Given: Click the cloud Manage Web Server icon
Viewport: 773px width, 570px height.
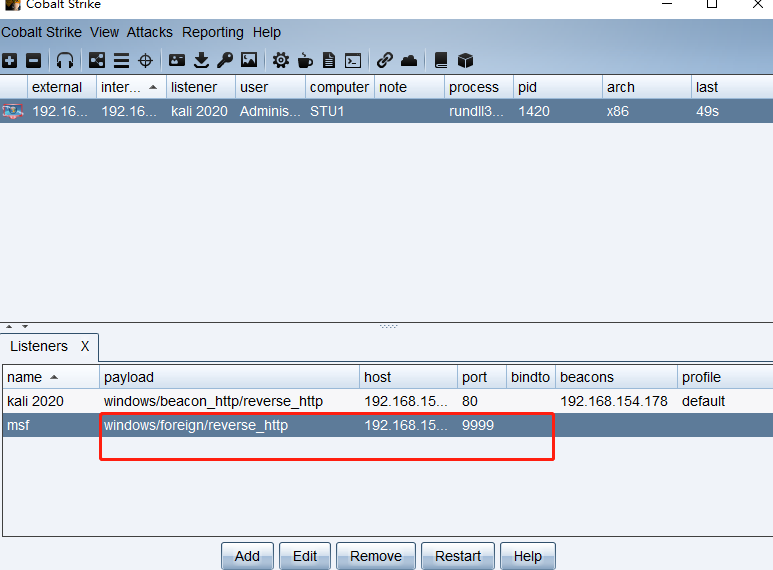Looking at the screenshot, I should [409, 61].
